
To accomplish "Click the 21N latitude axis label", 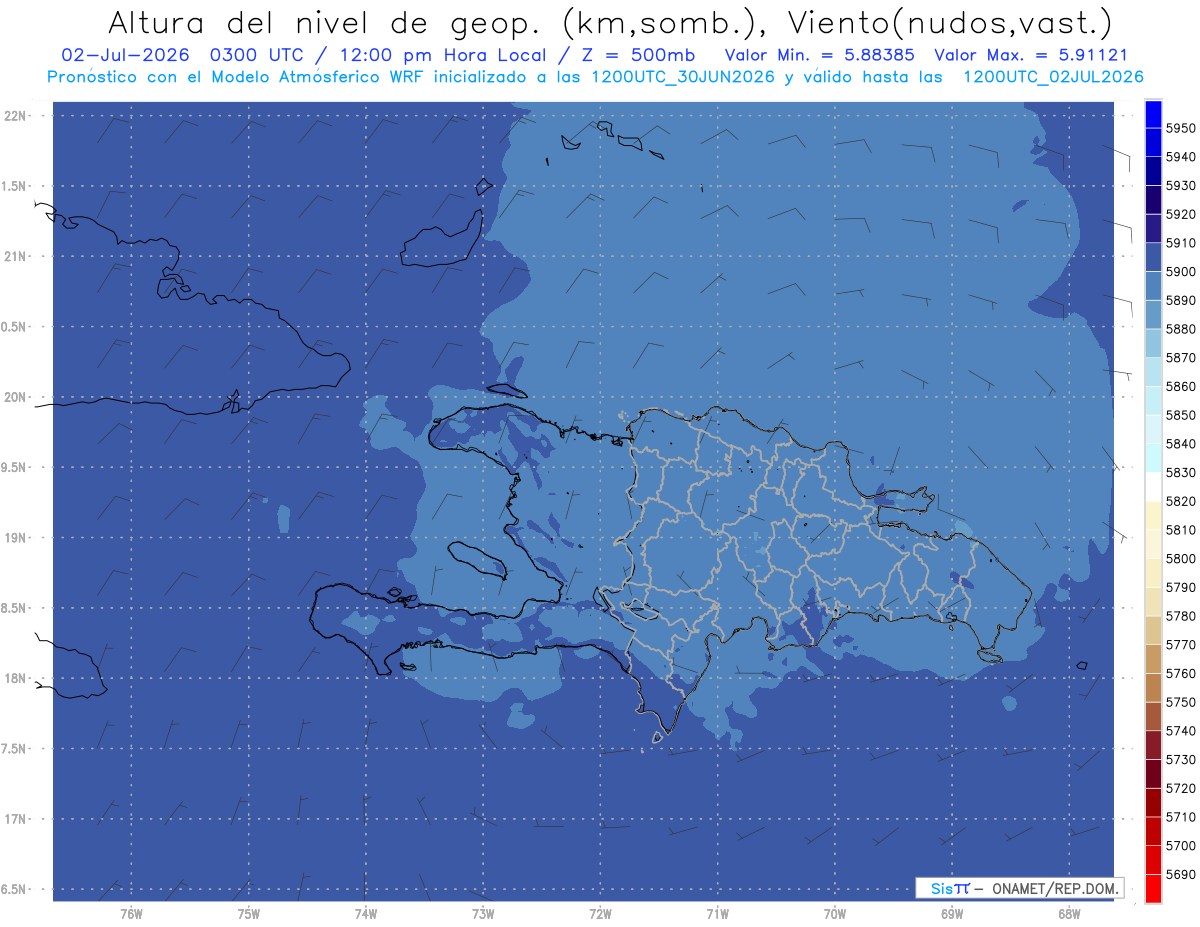I will pos(17,257).
